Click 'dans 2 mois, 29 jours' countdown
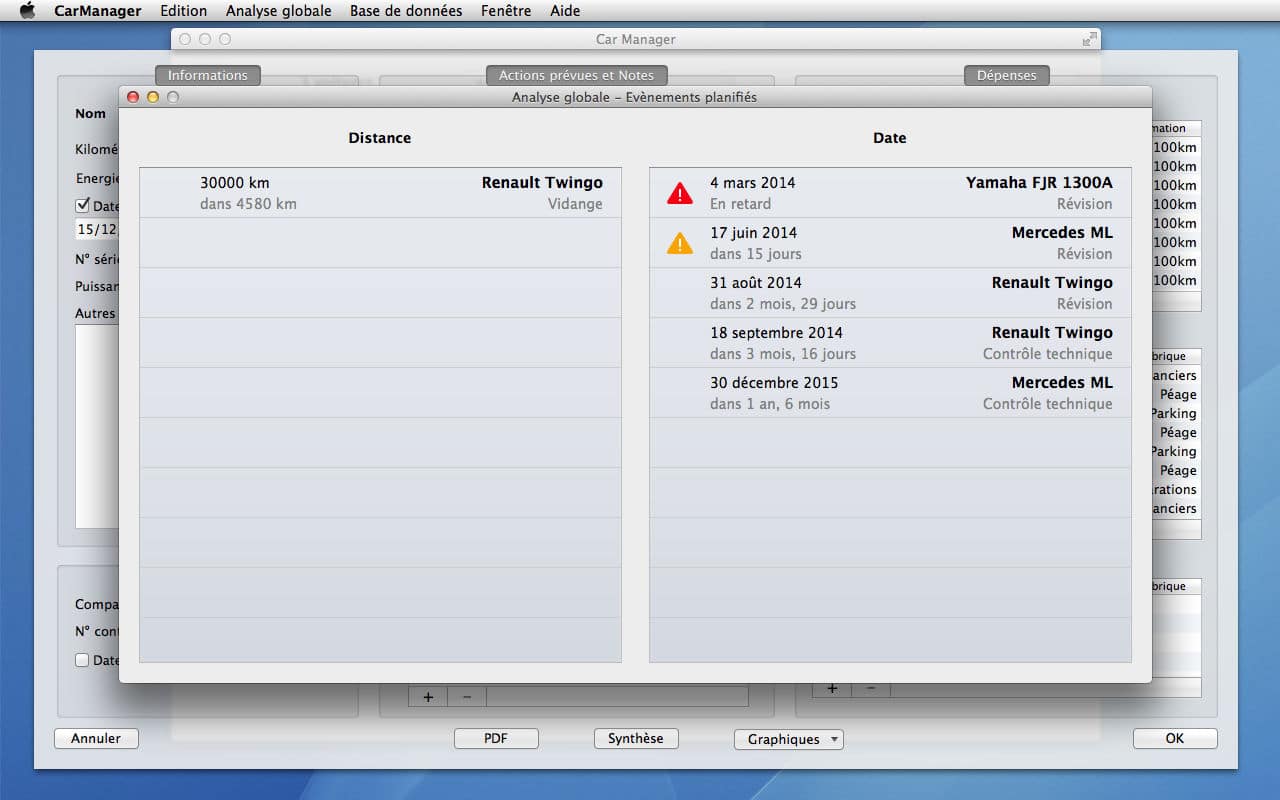 [x=783, y=304]
